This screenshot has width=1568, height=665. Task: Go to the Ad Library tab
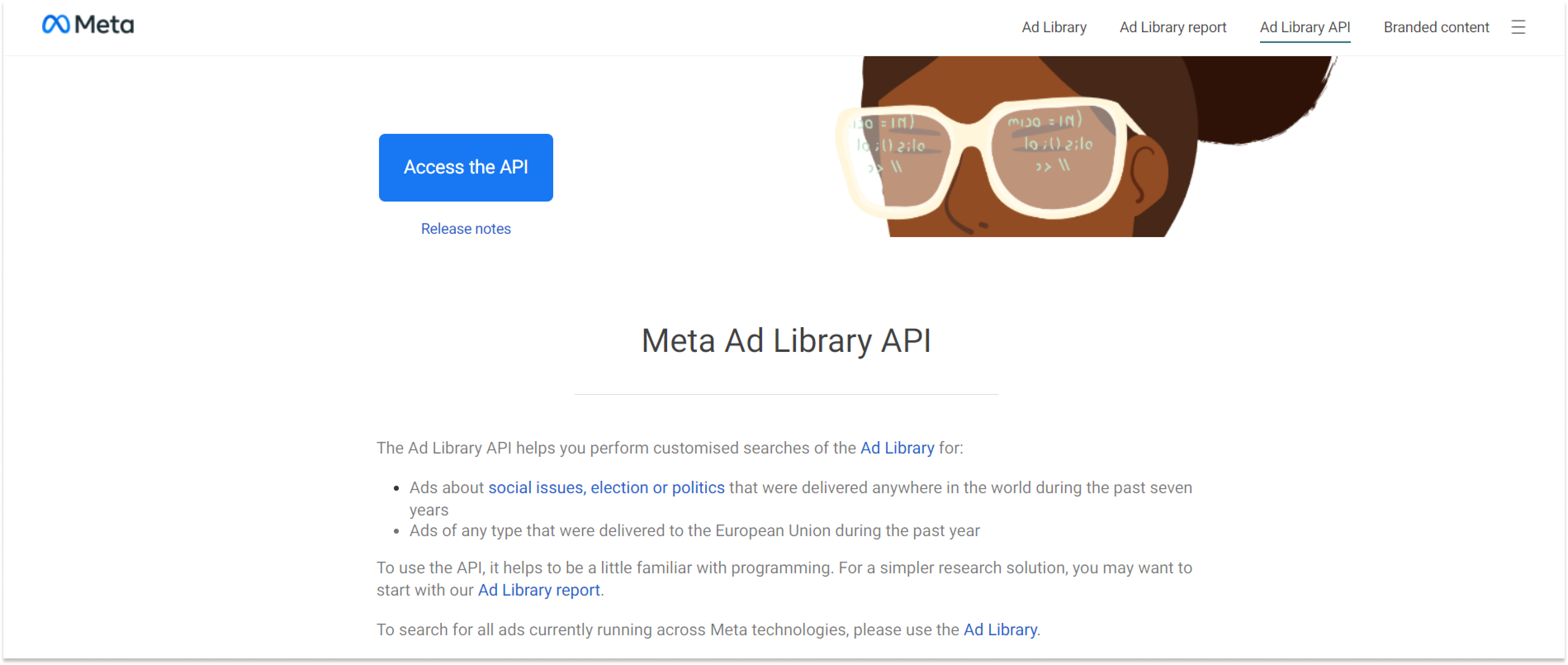click(x=1054, y=27)
